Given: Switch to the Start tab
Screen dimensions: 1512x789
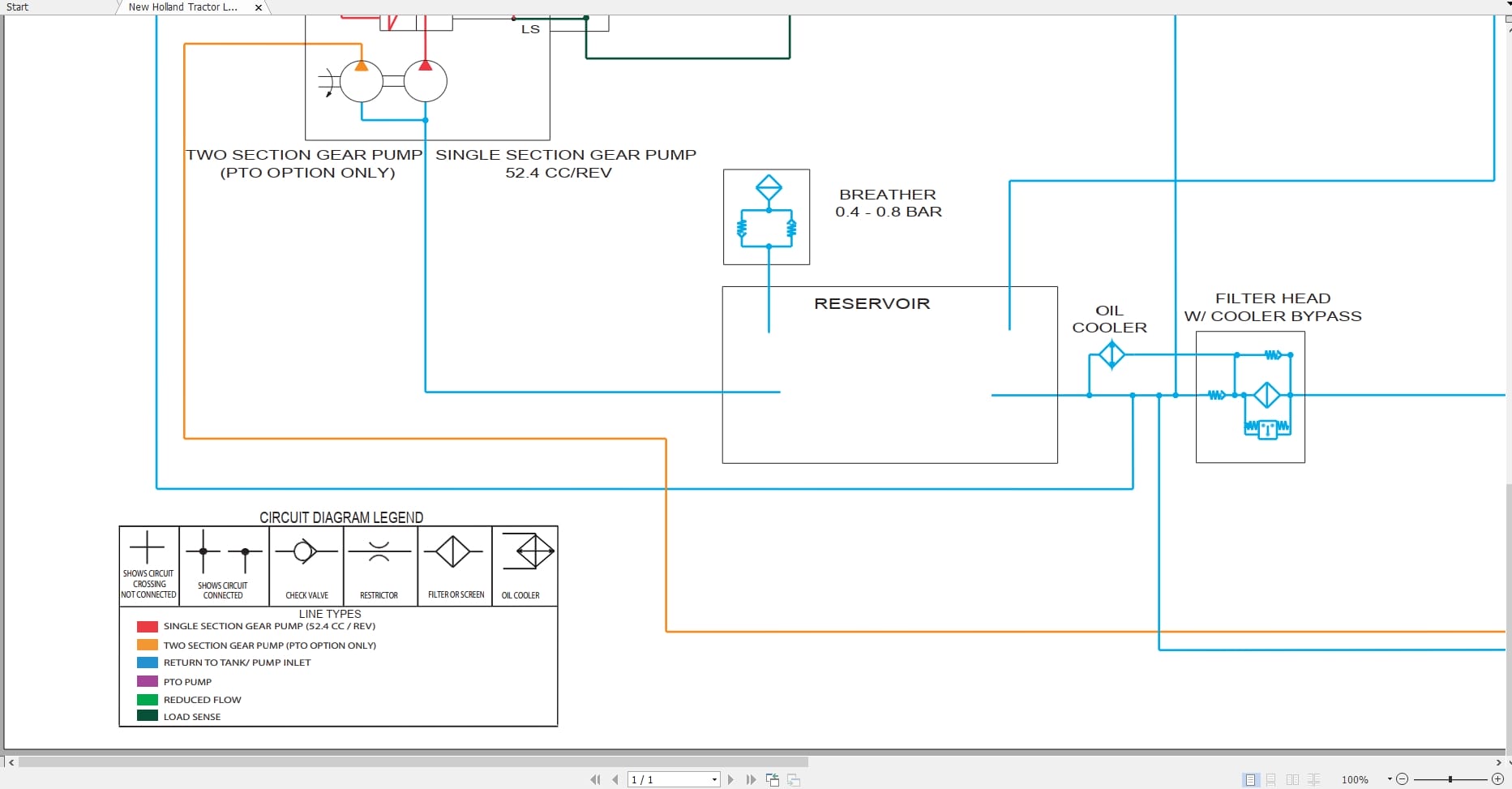Looking at the screenshot, I should pos(18,7).
